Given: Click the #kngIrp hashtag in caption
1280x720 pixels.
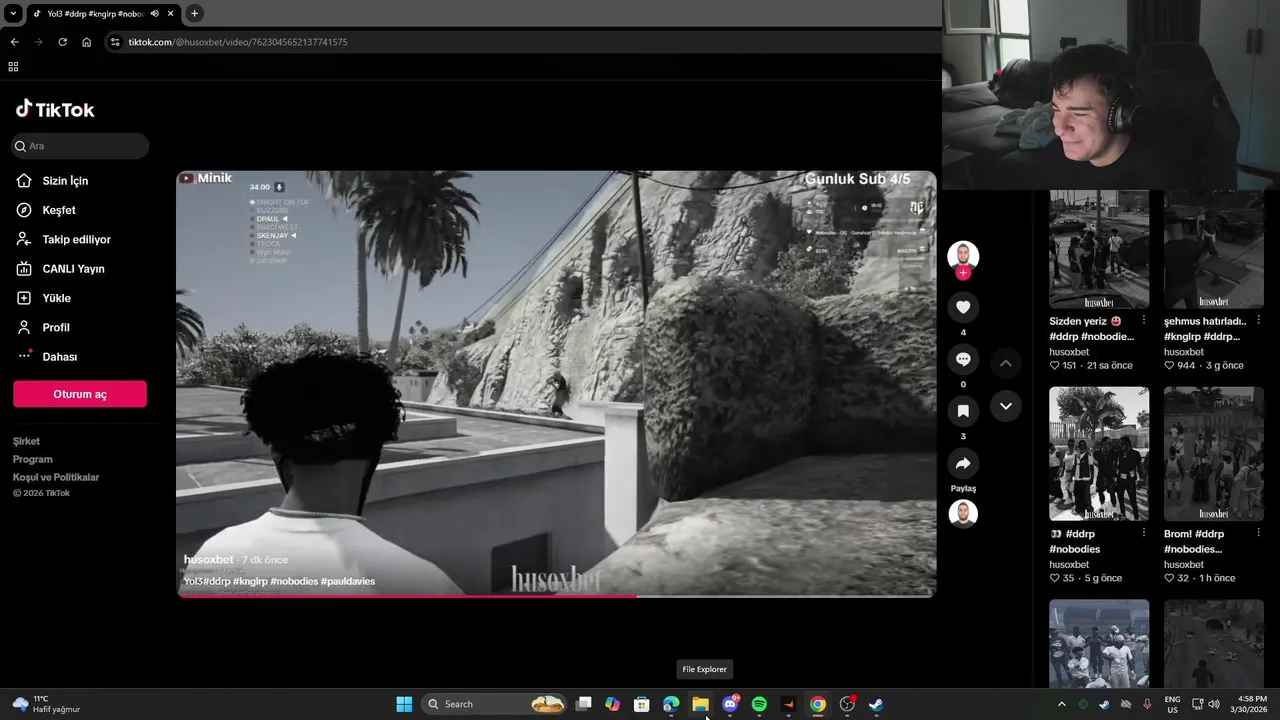Looking at the screenshot, I should tap(250, 581).
